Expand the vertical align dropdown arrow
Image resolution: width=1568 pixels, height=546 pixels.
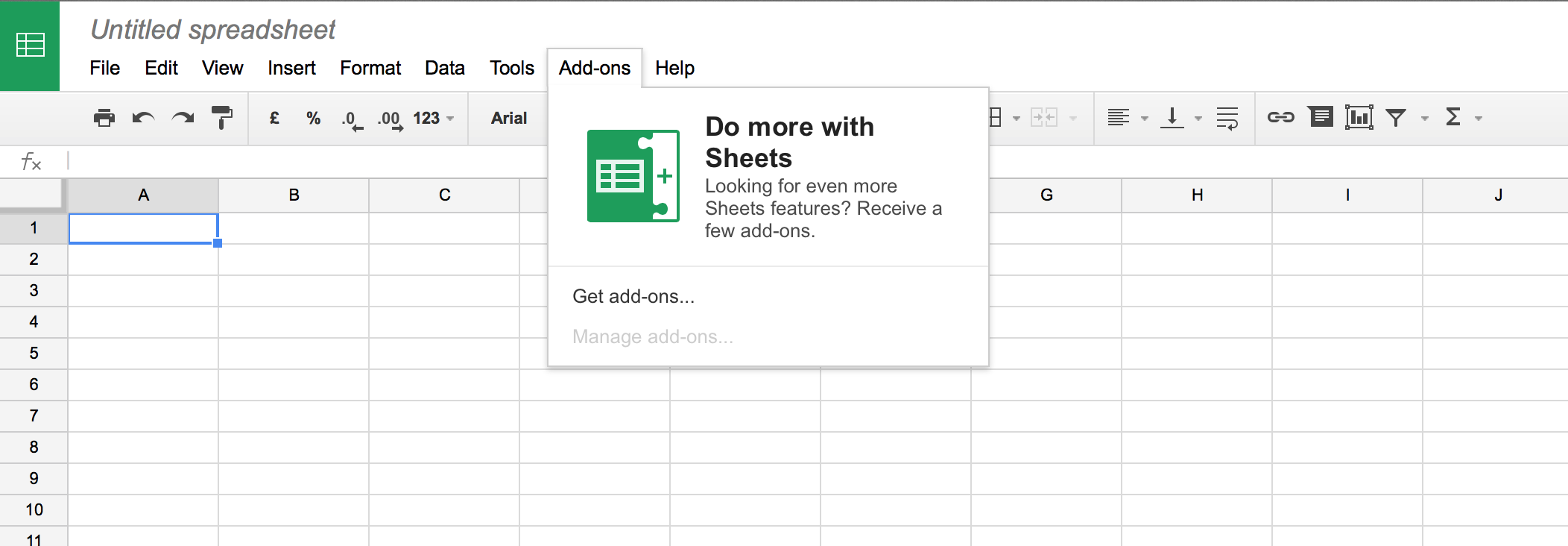(1198, 119)
